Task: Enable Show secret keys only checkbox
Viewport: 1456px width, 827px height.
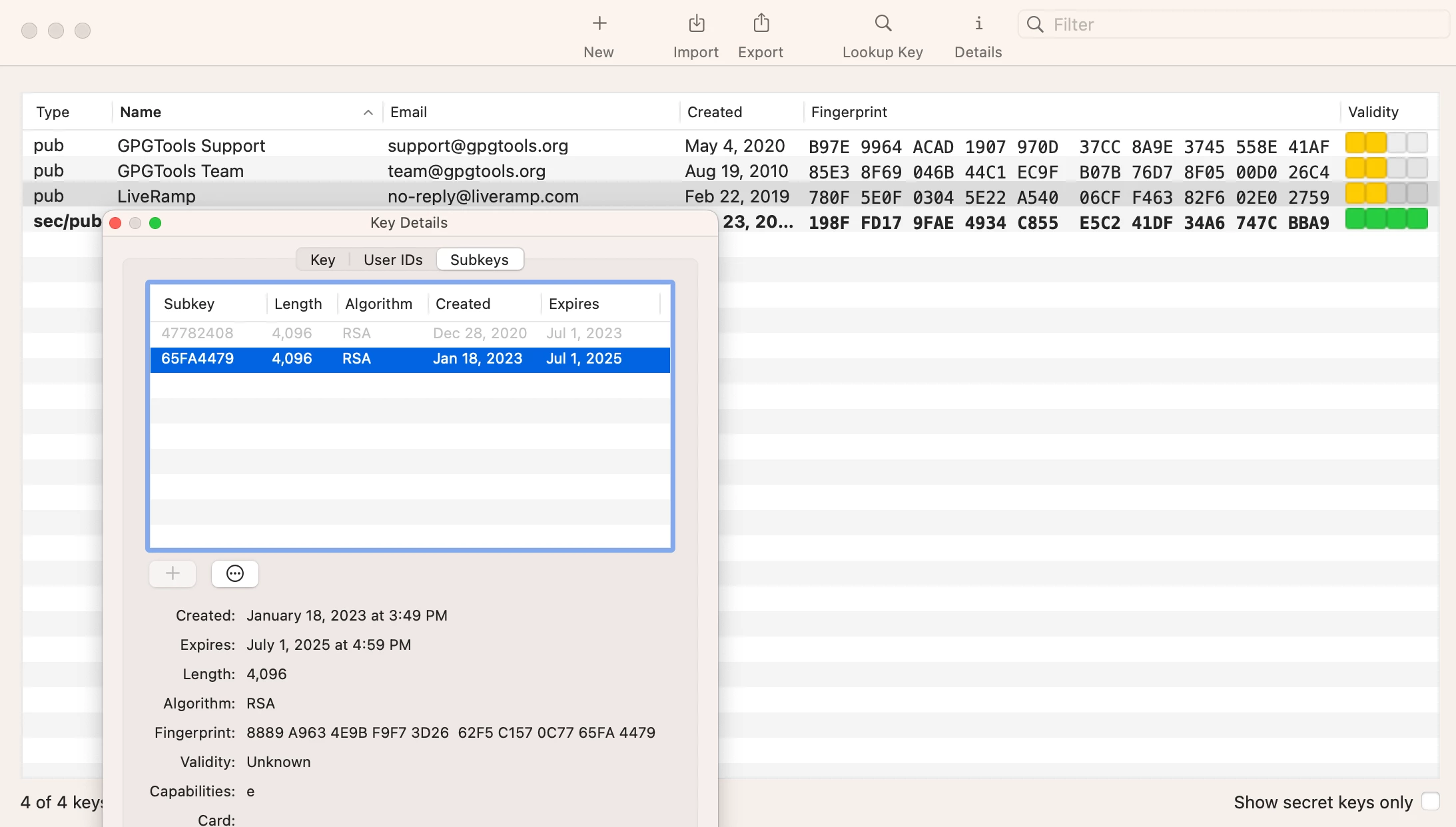Action: pos(1430,801)
